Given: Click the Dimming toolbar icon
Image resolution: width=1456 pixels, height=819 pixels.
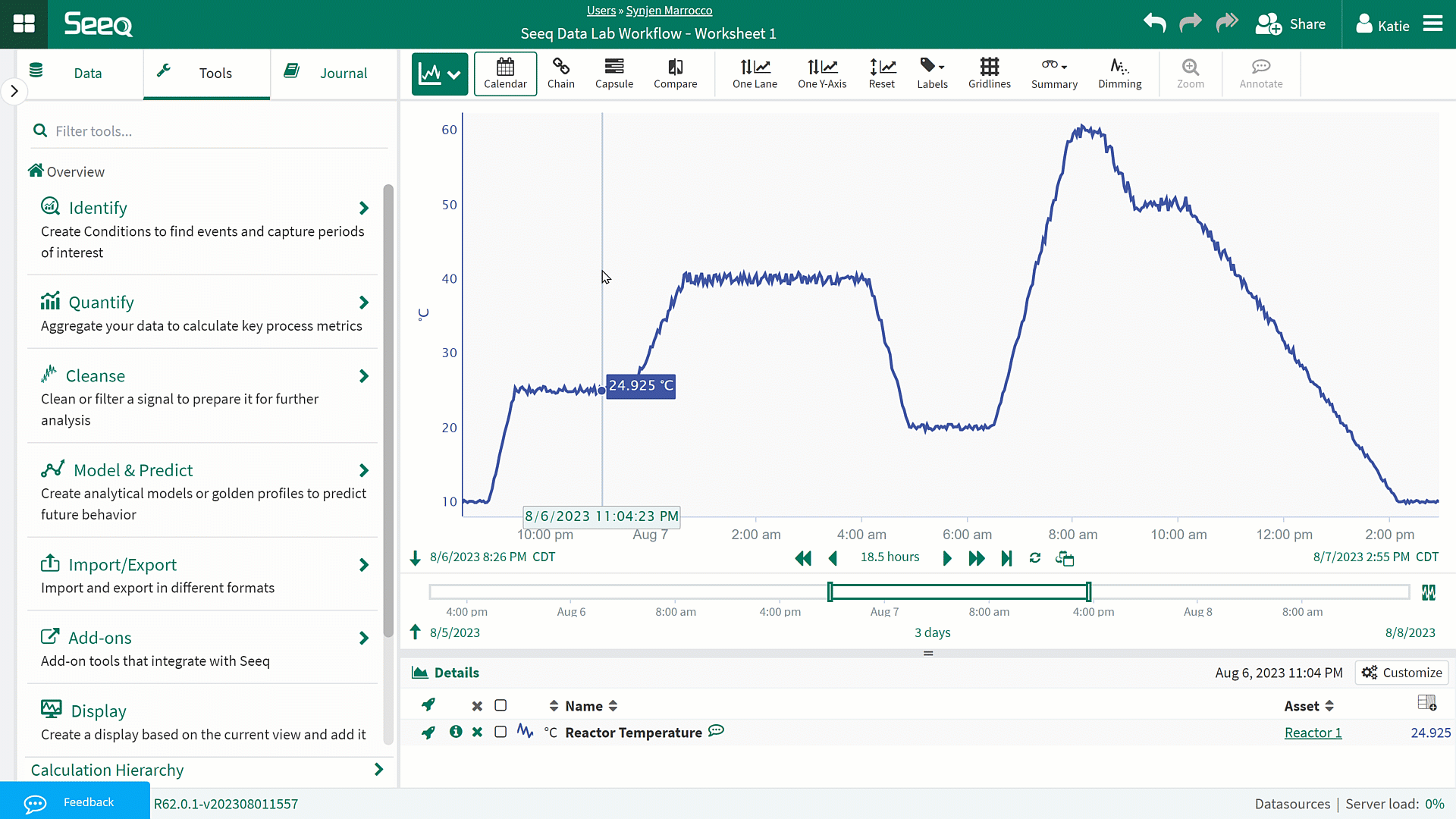Looking at the screenshot, I should (1119, 74).
